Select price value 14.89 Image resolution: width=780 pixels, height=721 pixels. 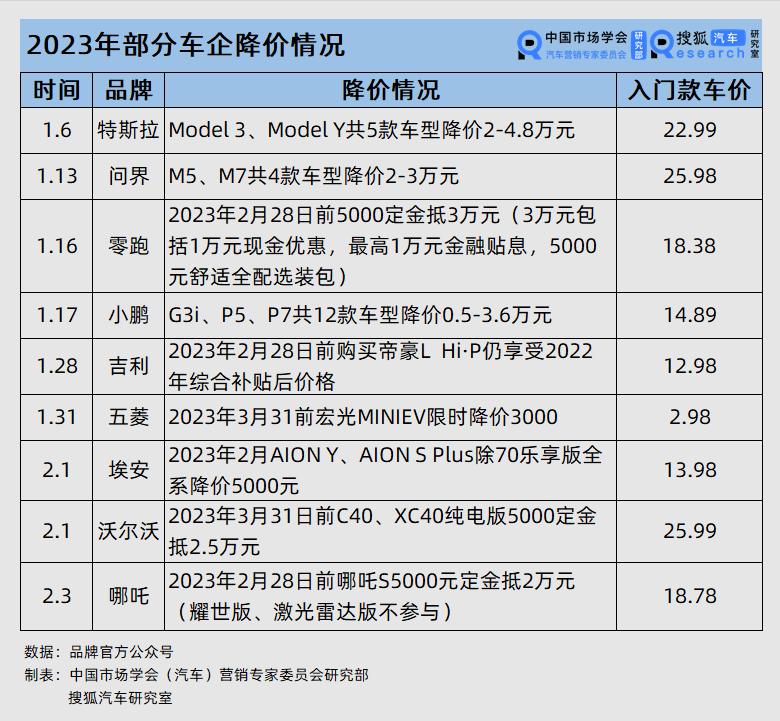point(689,315)
